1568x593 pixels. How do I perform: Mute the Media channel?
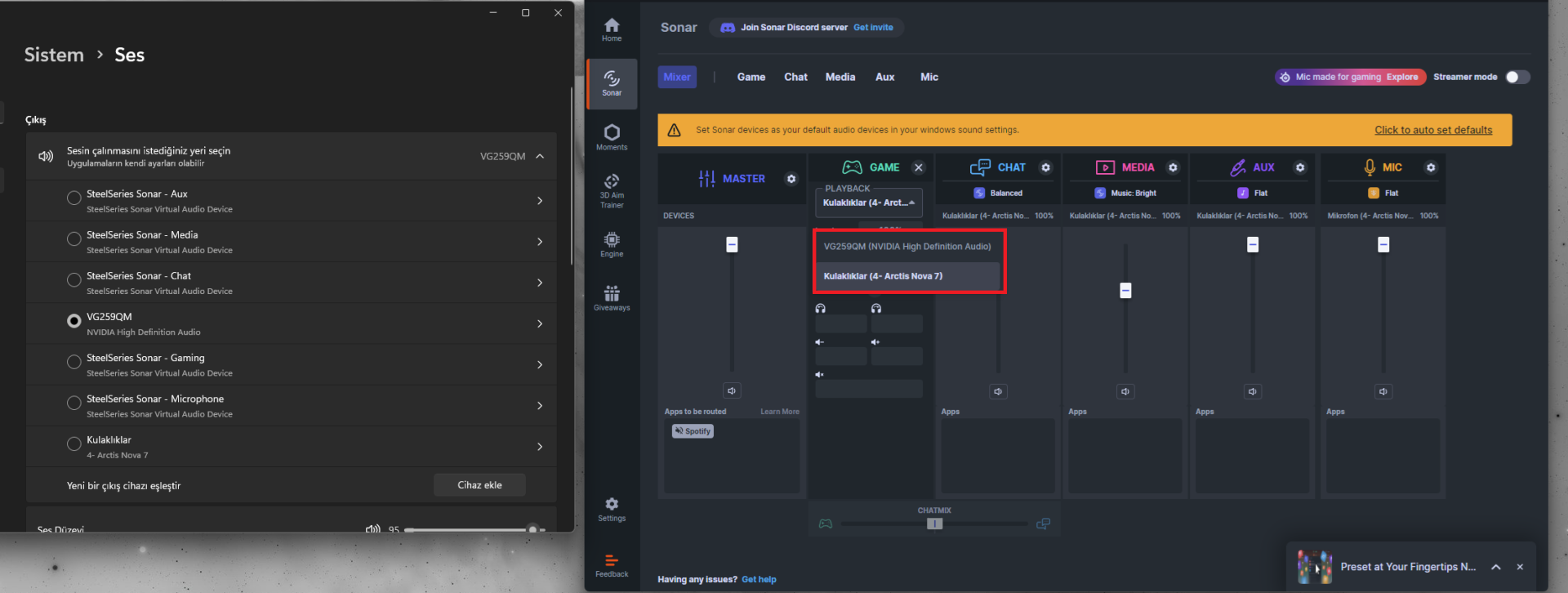(1125, 392)
